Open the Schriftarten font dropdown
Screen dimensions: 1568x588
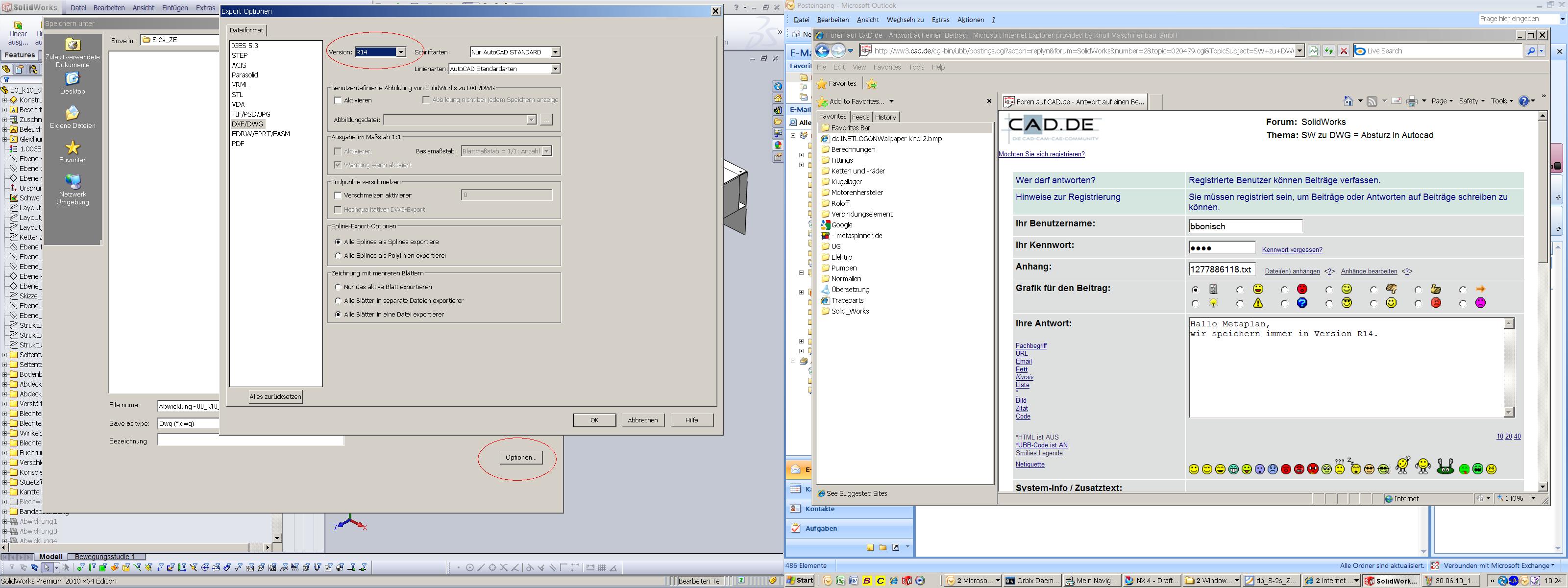[555, 52]
